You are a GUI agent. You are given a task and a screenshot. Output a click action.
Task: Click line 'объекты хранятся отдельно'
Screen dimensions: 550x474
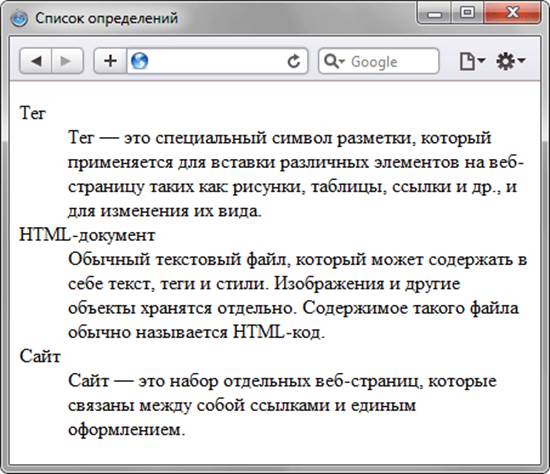point(293,308)
